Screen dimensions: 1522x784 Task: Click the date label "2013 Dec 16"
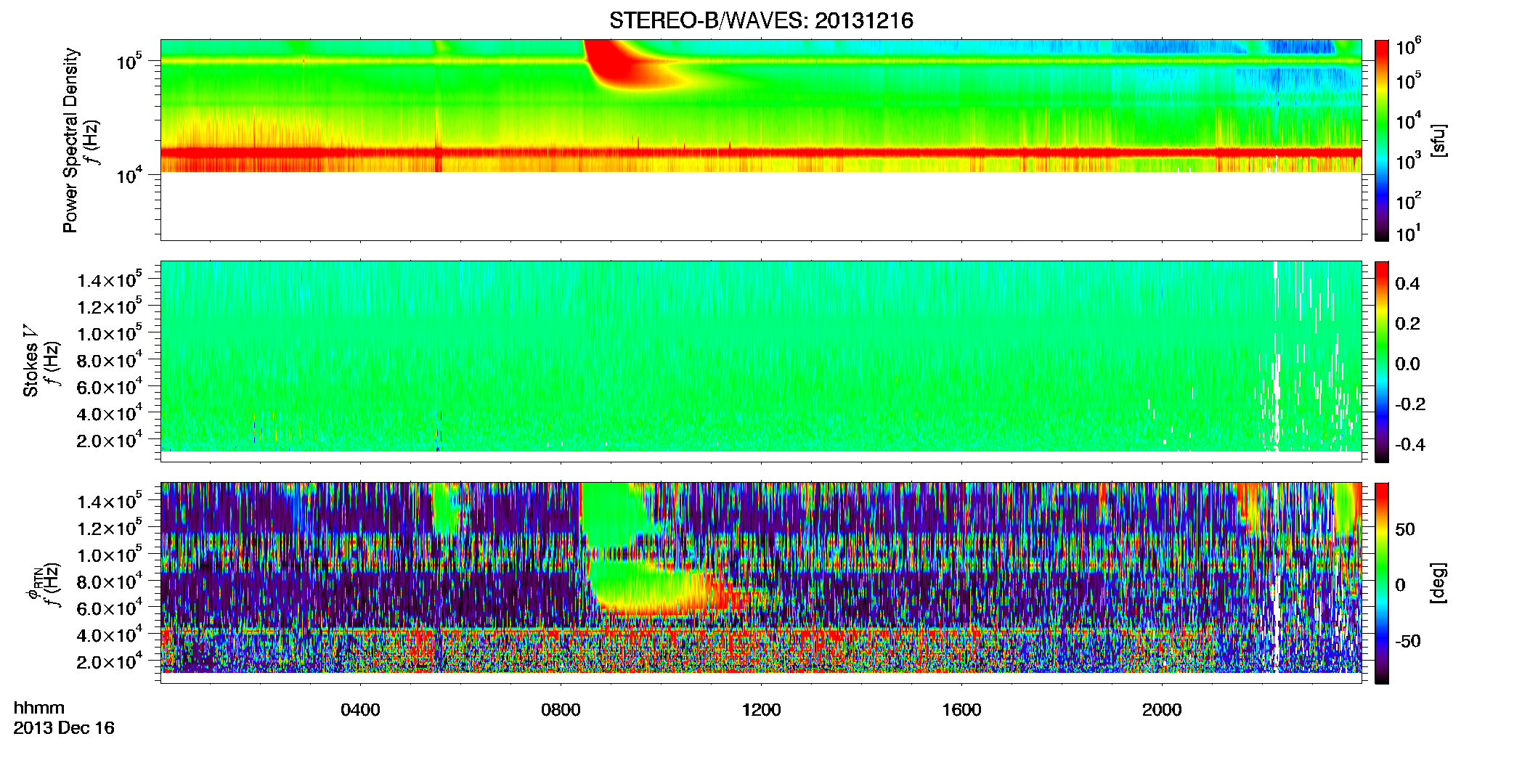click(64, 728)
